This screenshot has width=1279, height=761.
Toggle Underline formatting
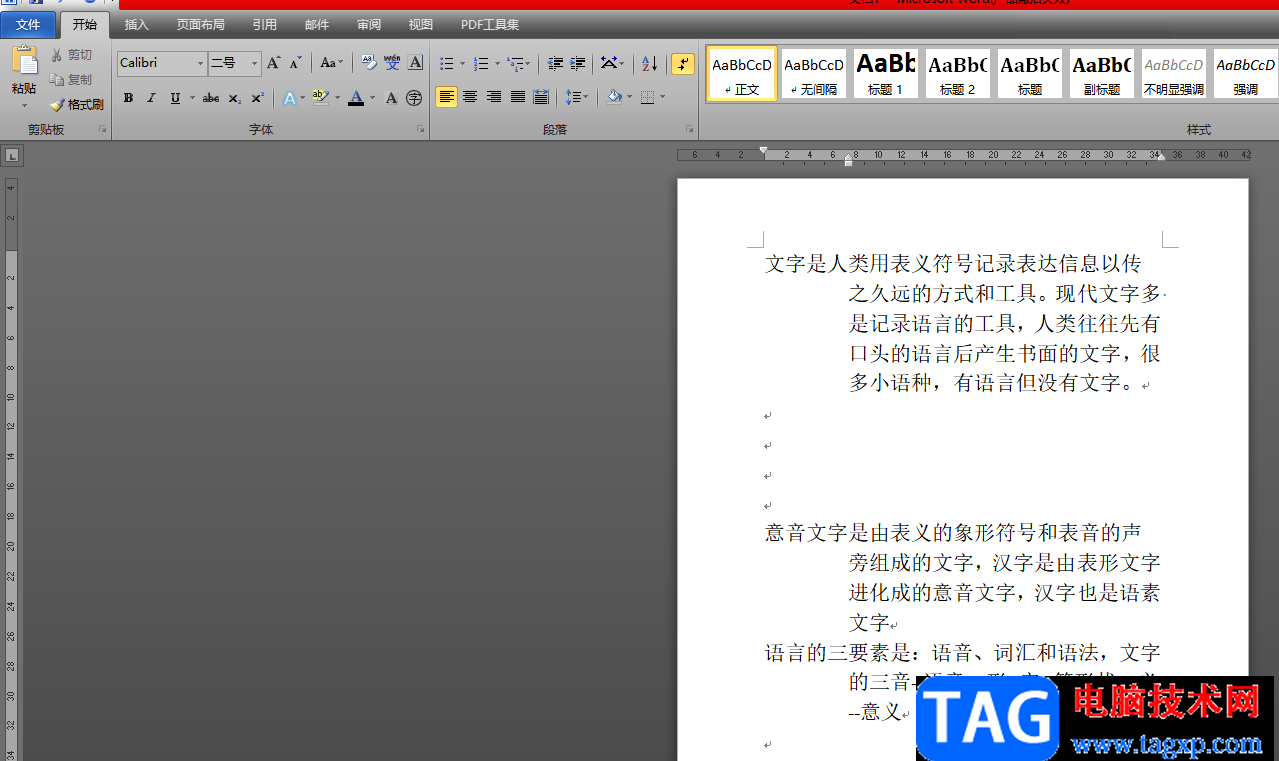[175, 98]
